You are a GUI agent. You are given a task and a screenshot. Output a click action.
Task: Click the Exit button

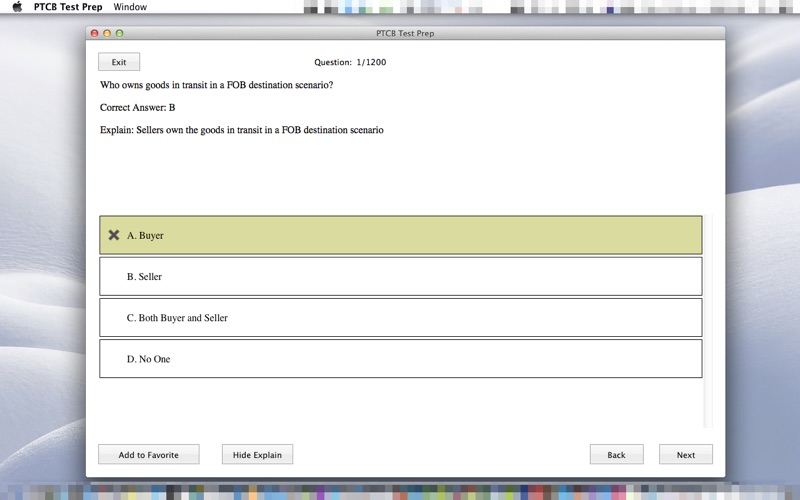119,62
